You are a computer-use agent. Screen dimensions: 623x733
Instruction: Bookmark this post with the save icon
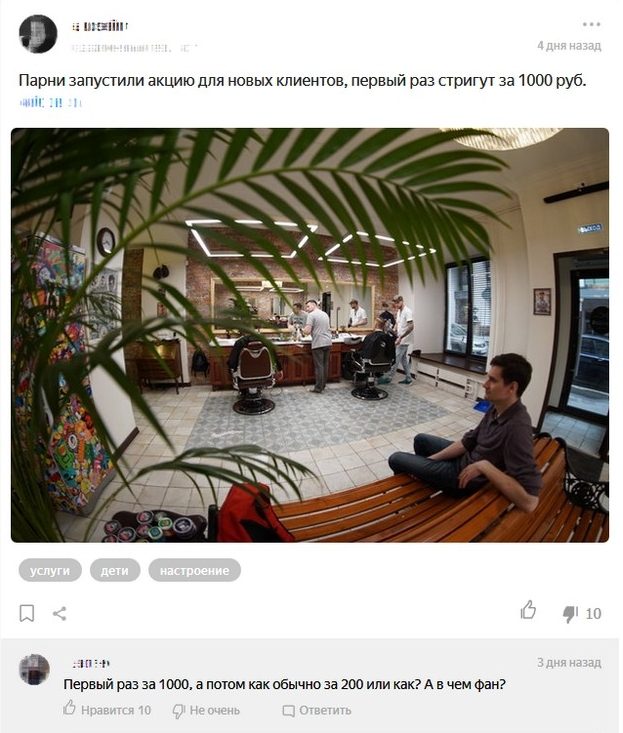(x=27, y=613)
